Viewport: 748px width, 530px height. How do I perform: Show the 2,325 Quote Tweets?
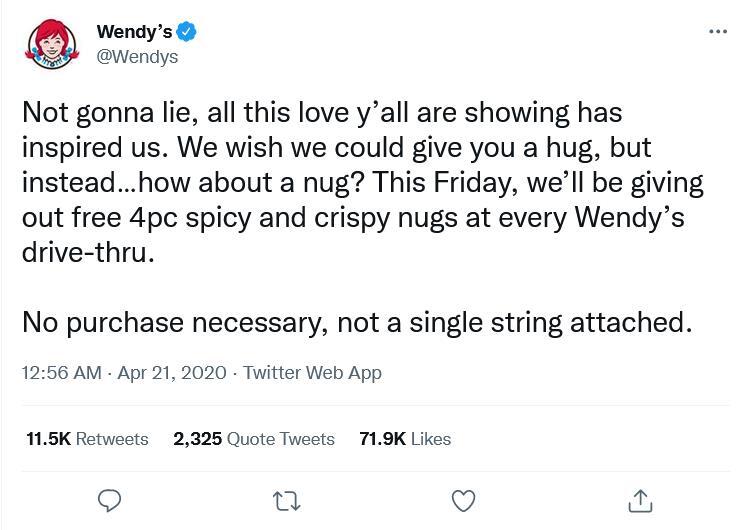point(254,439)
